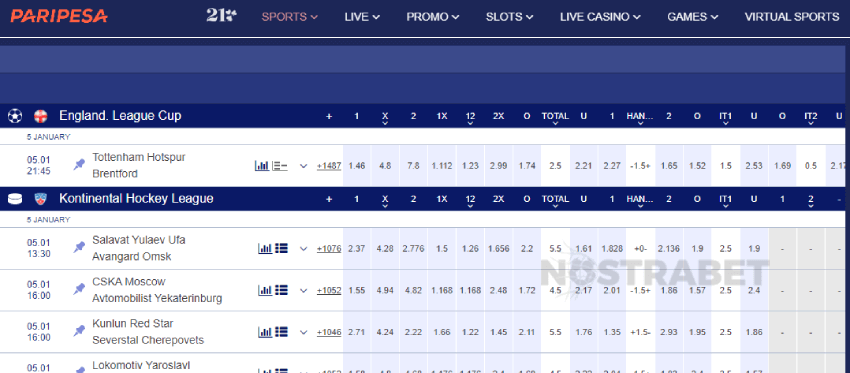
Task: Open the SPORTS menu
Action: click(289, 17)
